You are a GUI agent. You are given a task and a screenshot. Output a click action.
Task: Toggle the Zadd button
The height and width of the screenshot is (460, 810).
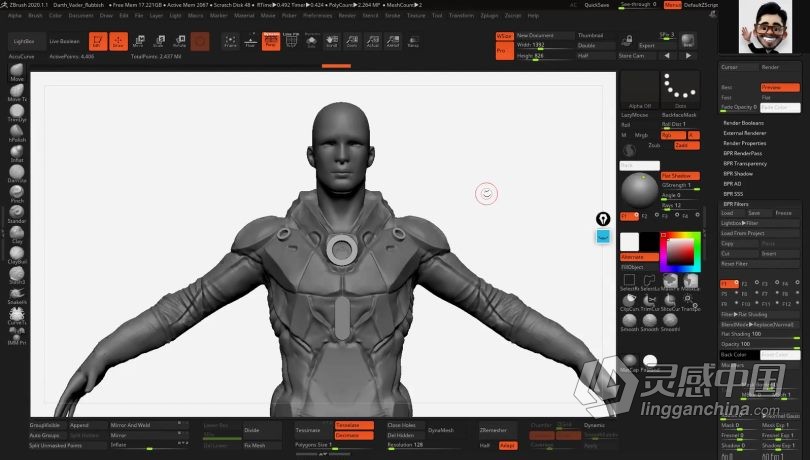tap(687, 145)
